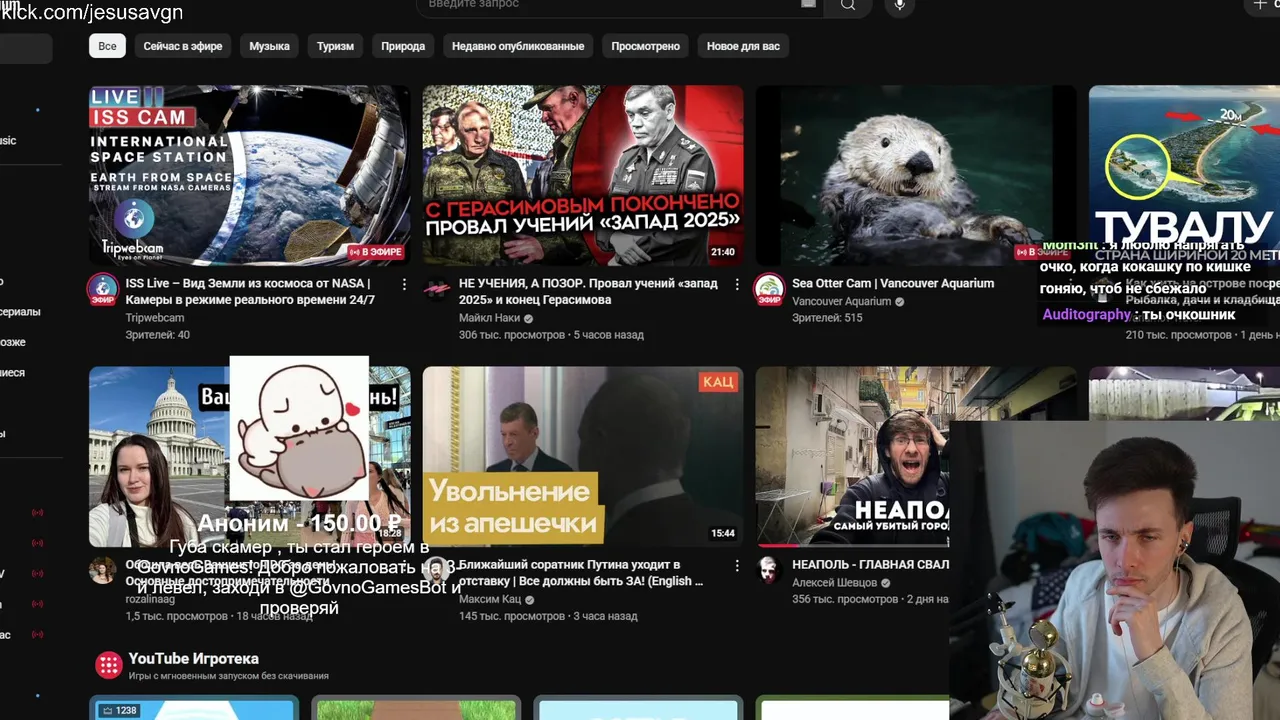Open the Неаполь video thumbnail
The width and height of the screenshot is (1280, 720).
pyautogui.click(x=852, y=456)
